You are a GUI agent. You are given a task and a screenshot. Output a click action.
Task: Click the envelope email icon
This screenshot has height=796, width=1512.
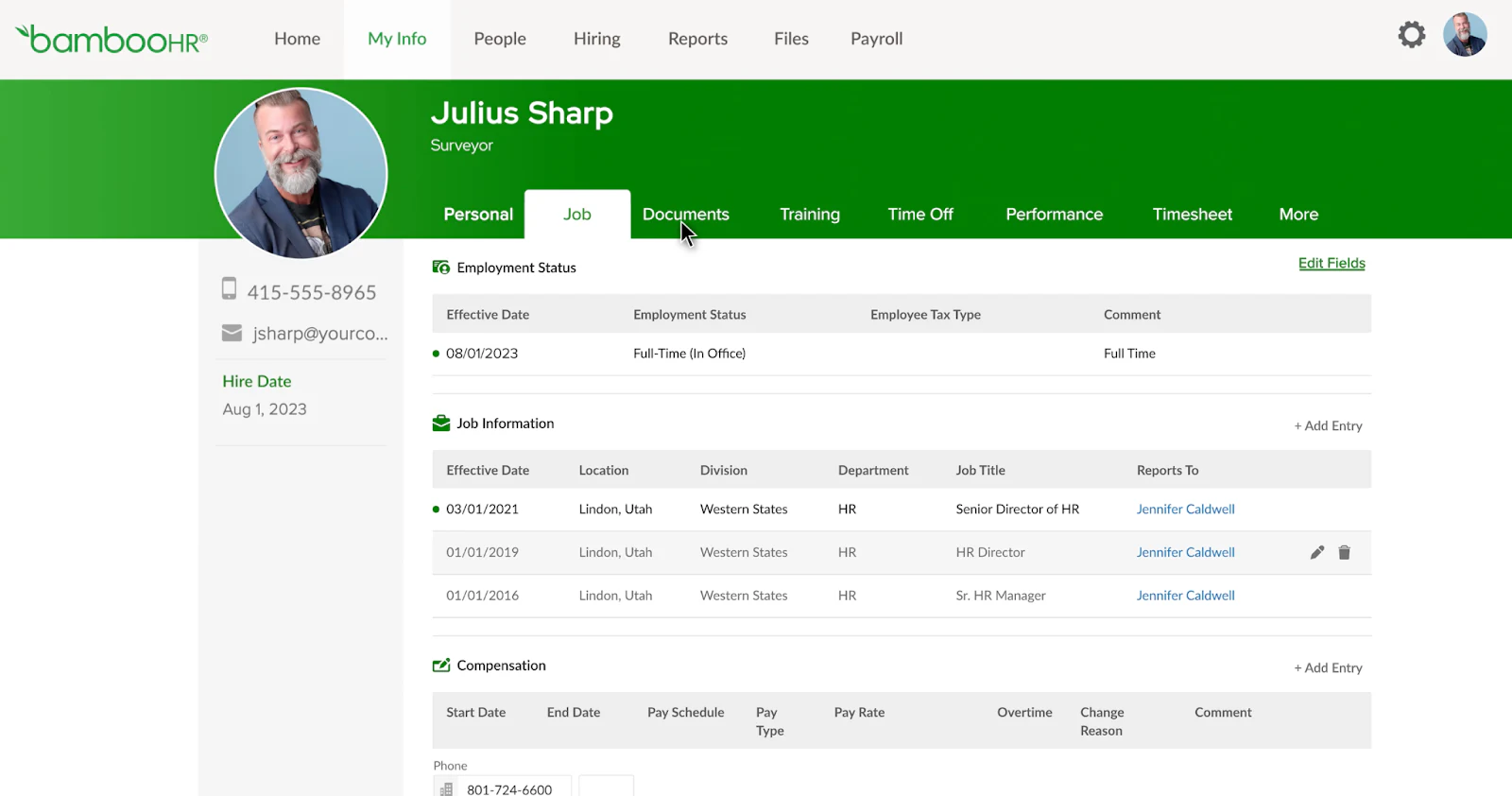[x=232, y=333]
